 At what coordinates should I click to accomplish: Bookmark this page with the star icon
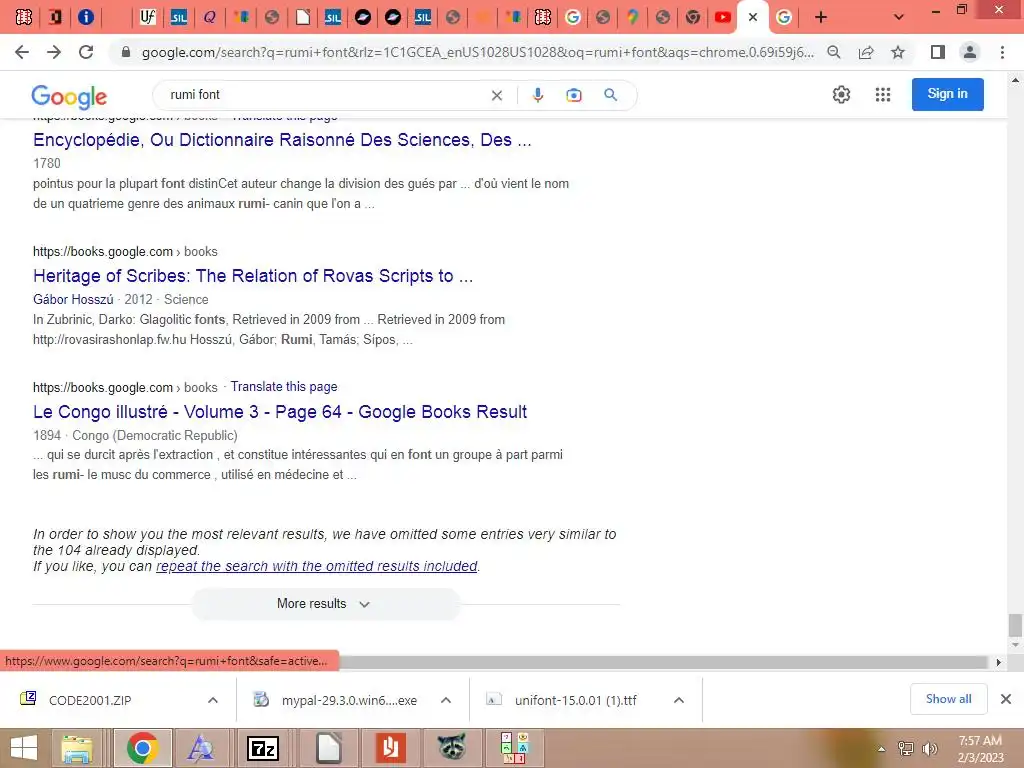pyautogui.click(x=898, y=52)
